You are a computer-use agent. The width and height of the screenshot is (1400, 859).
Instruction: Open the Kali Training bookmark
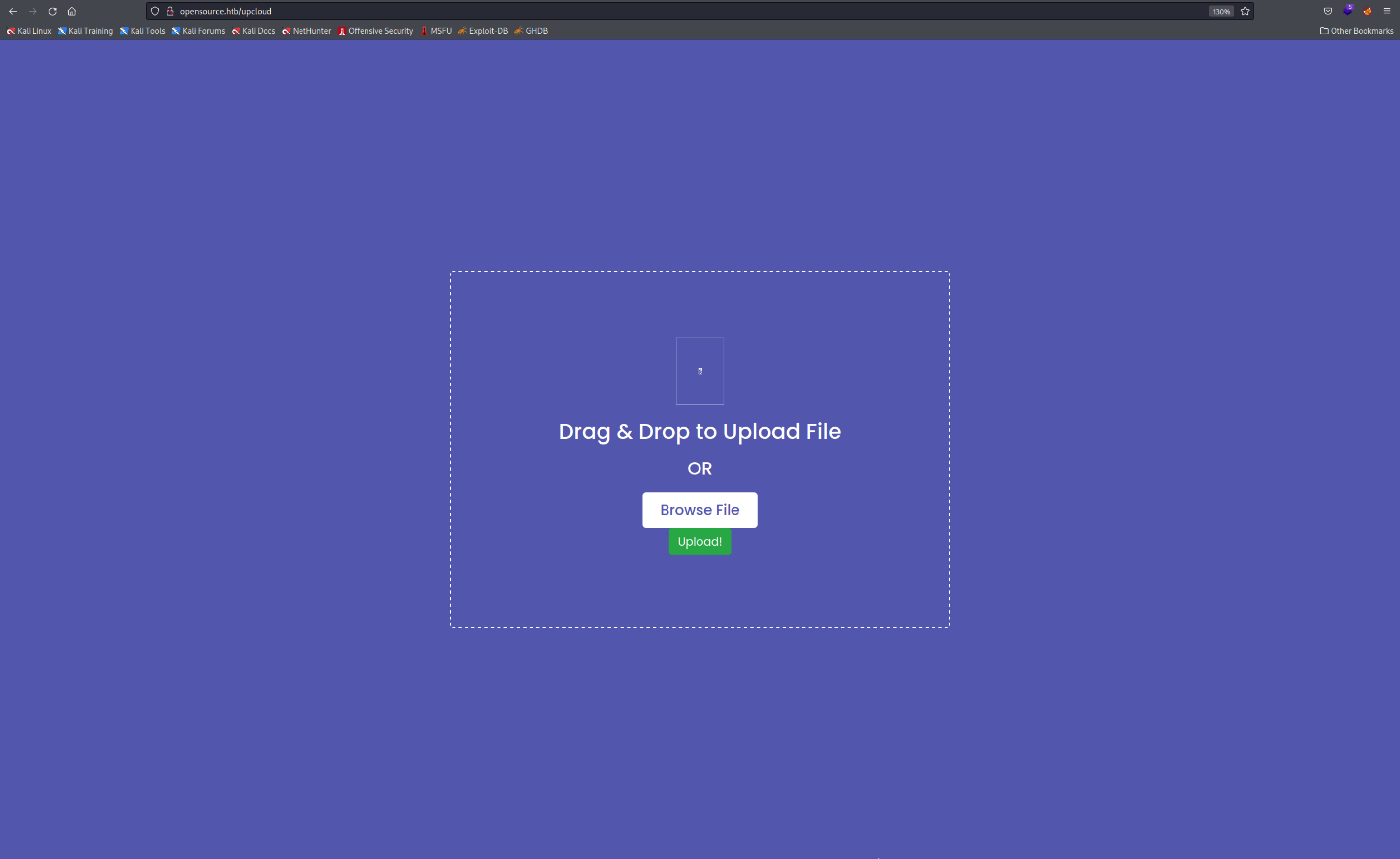pyautogui.click(x=85, y=31)
